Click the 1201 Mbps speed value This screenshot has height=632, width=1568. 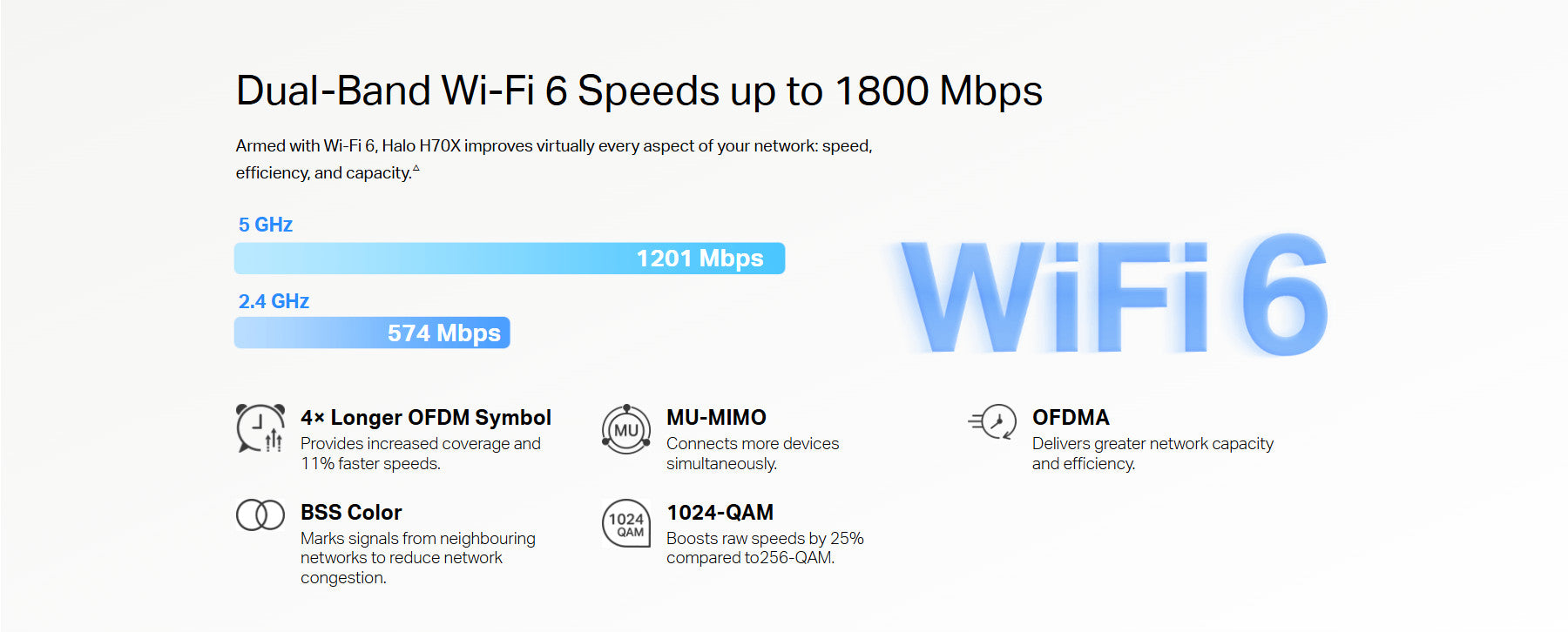[x=700, y=259]
